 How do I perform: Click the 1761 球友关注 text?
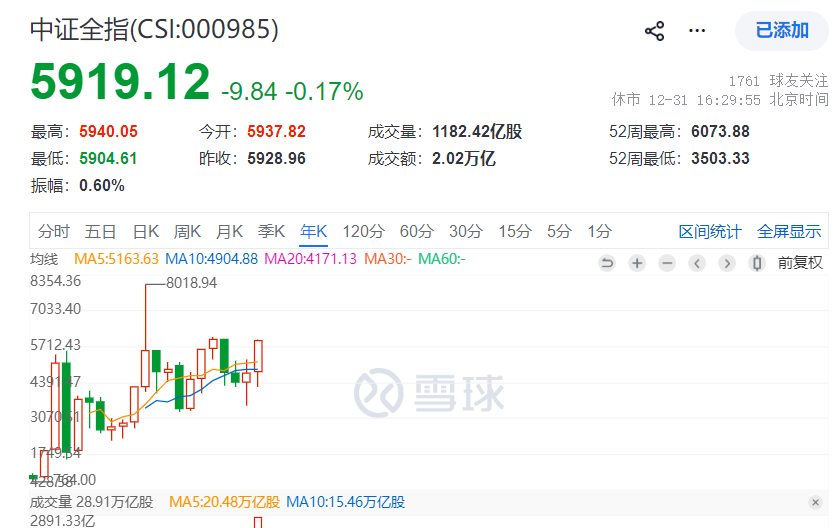pyautogui.click(x=778, y=81)
